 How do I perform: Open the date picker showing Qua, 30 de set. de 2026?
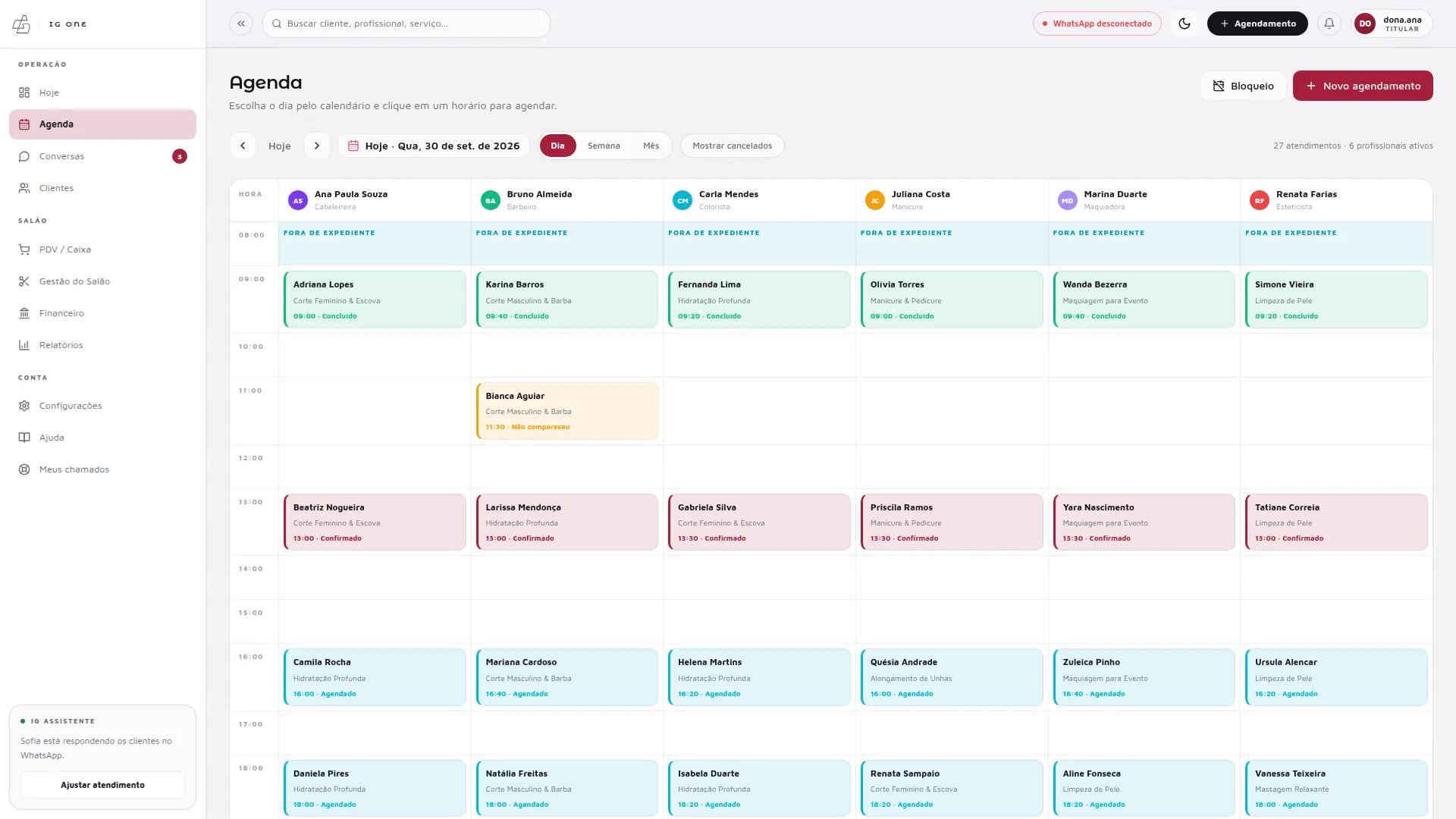(434, 146)
